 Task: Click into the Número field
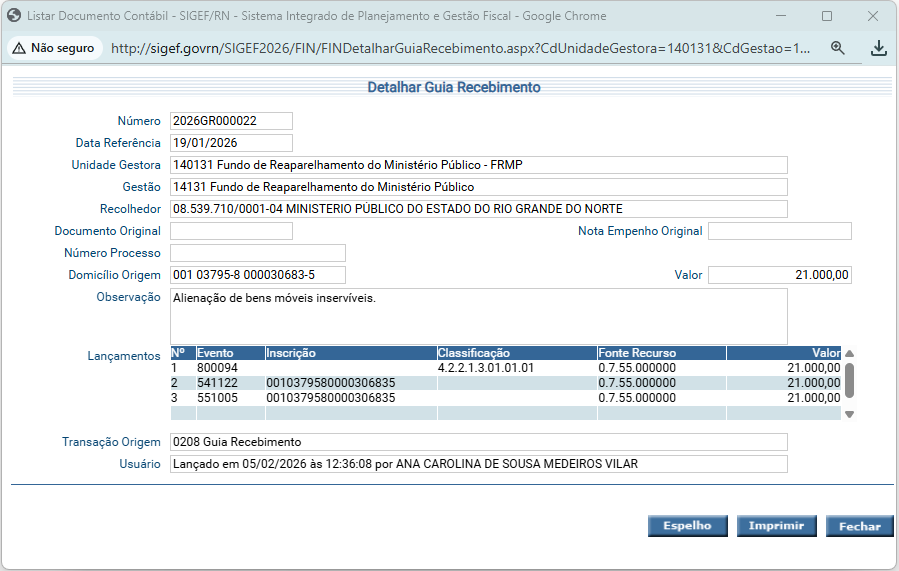231,121
